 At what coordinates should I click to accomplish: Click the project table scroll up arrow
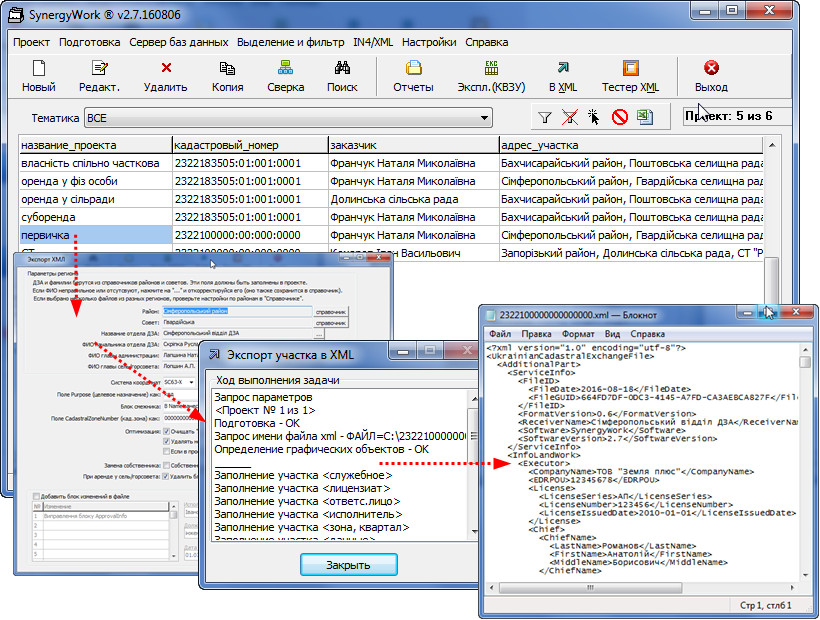(x=772, y=145)
